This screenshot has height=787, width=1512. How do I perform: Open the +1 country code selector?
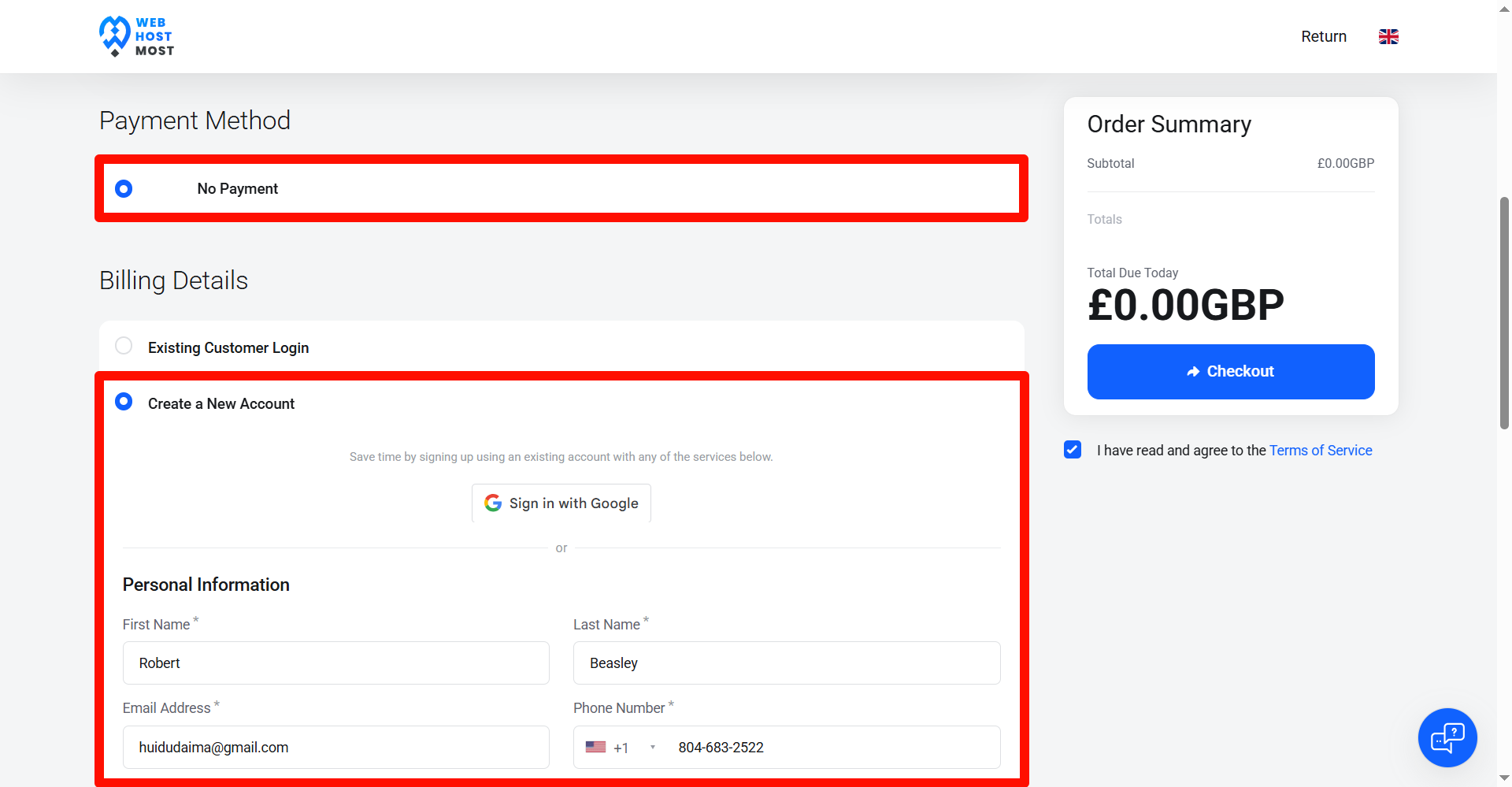[621, 747]
